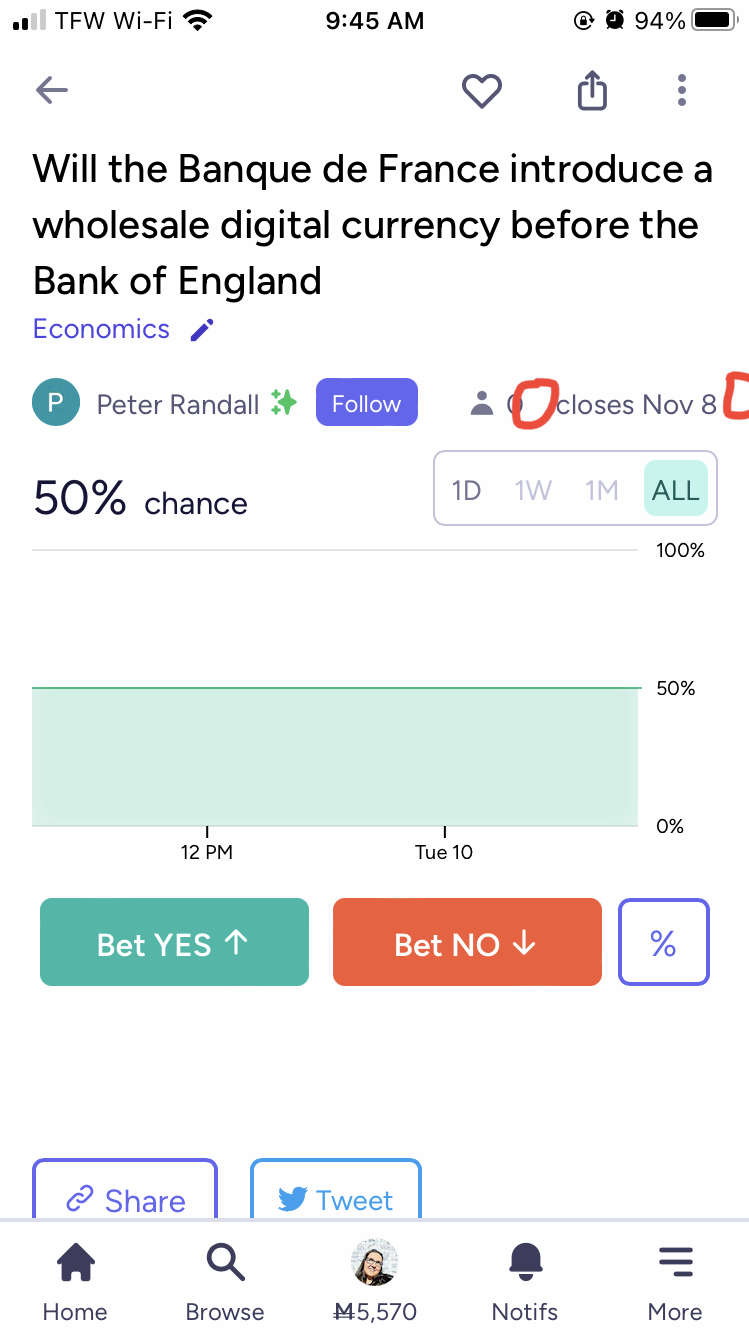Open the percent limit order option

tap(664, 942)
